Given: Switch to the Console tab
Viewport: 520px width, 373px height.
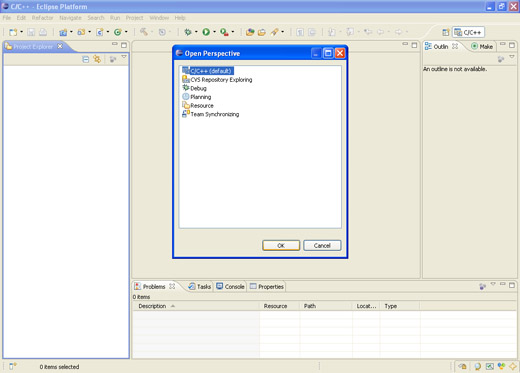Looking at the screenshot, I should point(230,287).
